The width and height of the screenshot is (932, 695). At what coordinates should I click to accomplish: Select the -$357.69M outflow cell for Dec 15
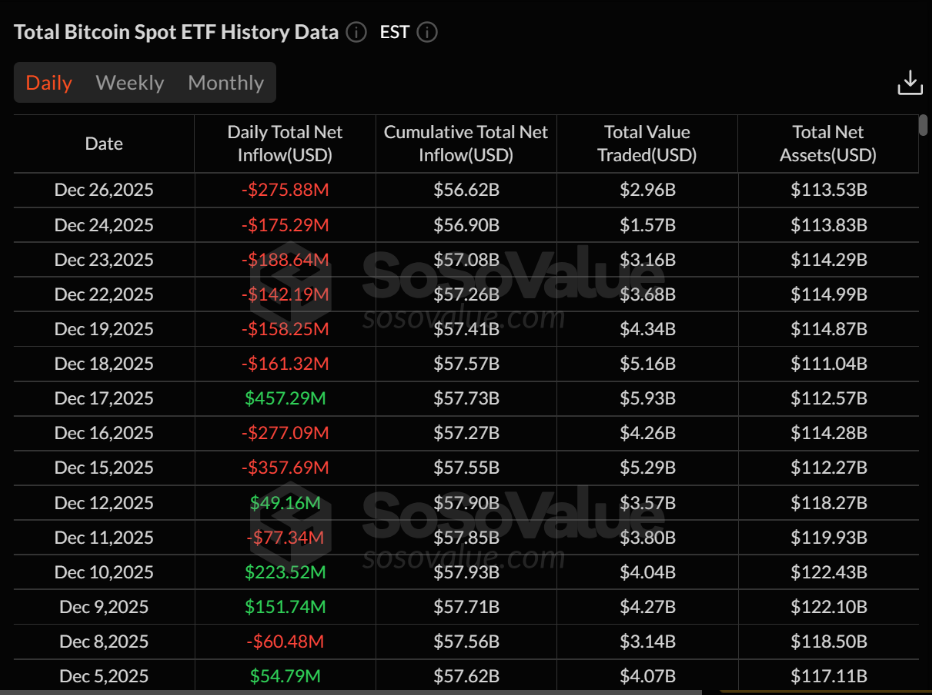285,468
